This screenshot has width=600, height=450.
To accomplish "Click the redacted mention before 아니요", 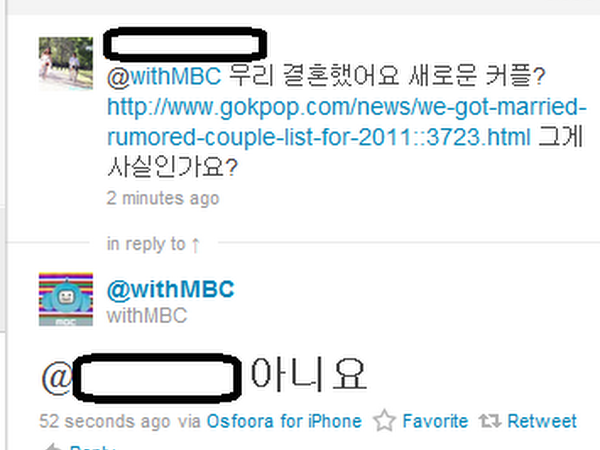I will (157, 377).
